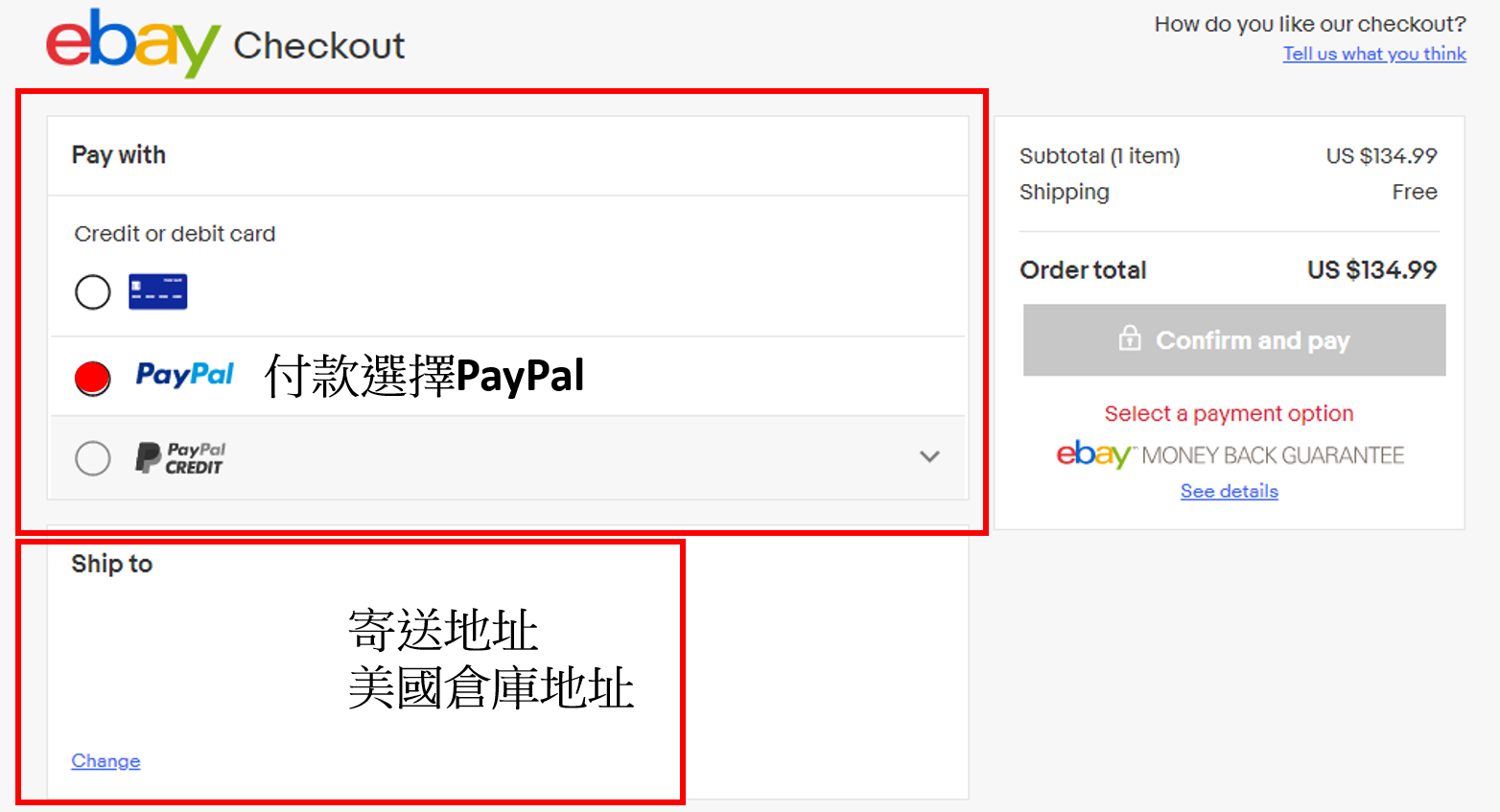Click the Confirm and pay button
1500x812 pixels.
pos(1234,340)
